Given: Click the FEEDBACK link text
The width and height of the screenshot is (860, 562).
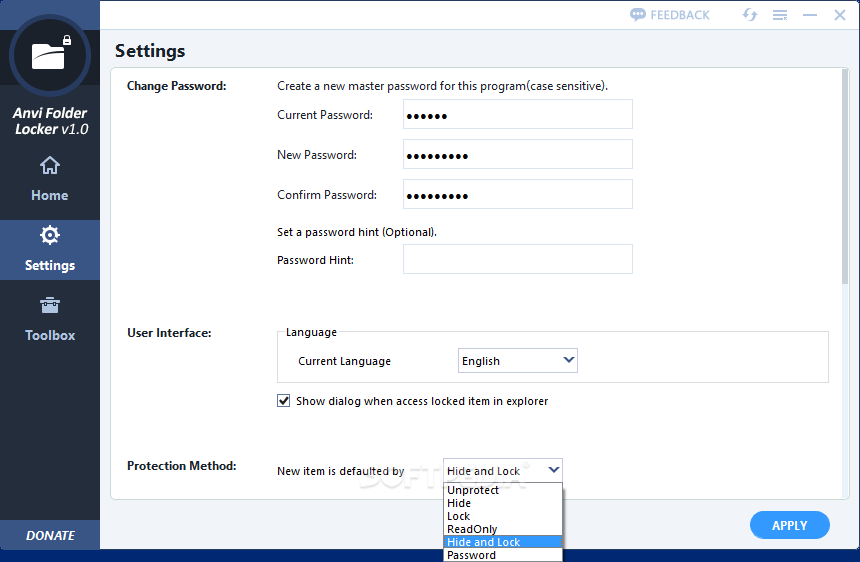Looking at the screenshot, I should 680,15.
